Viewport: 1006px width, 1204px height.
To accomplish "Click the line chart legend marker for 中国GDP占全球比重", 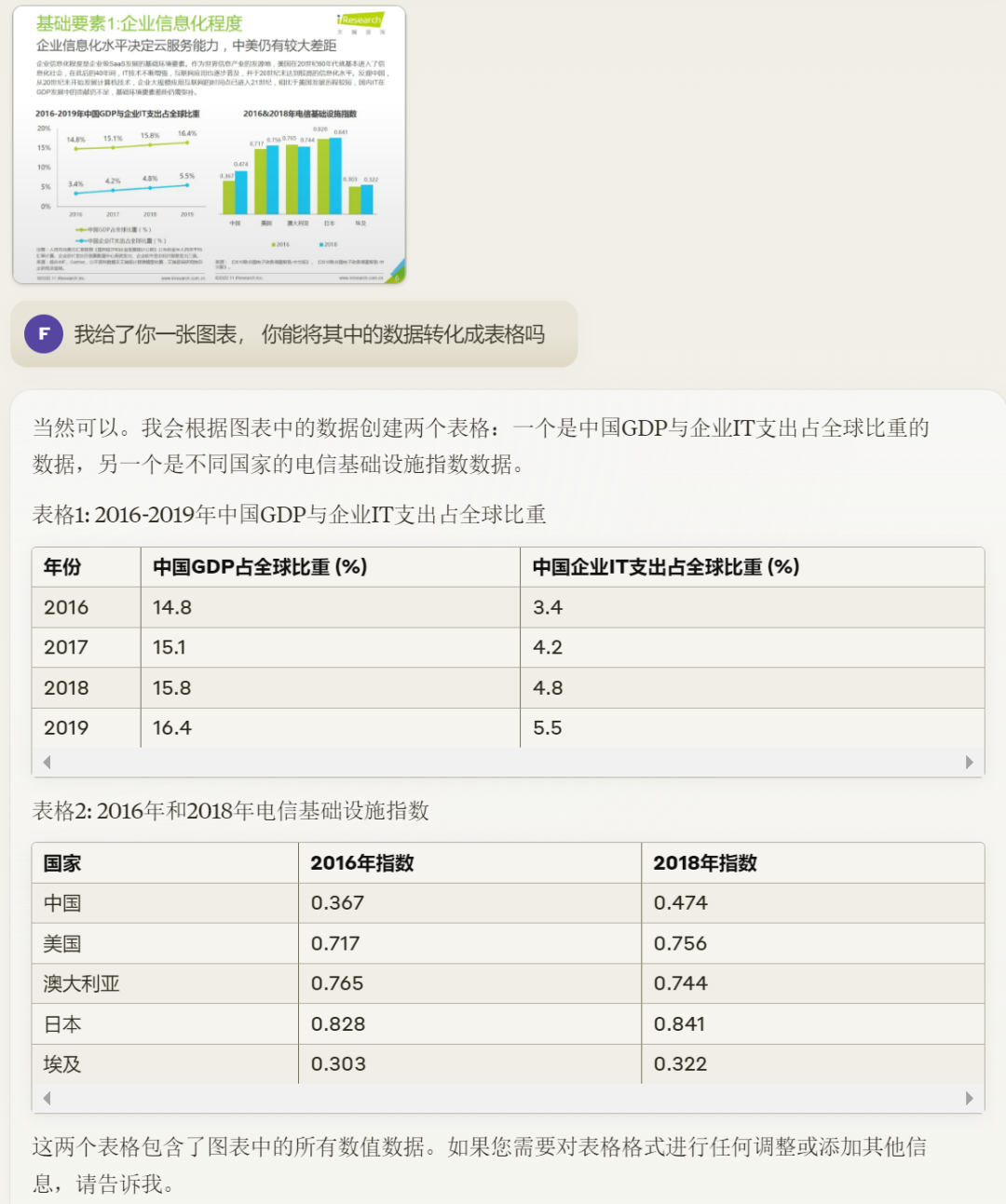I will point(82,230).
